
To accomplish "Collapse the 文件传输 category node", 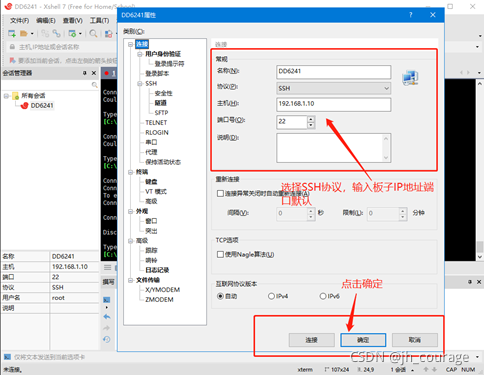I will (130, 280).
